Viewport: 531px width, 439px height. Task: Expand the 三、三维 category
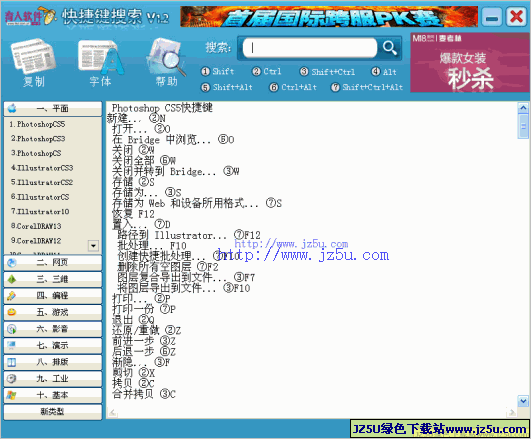[52, 279]
